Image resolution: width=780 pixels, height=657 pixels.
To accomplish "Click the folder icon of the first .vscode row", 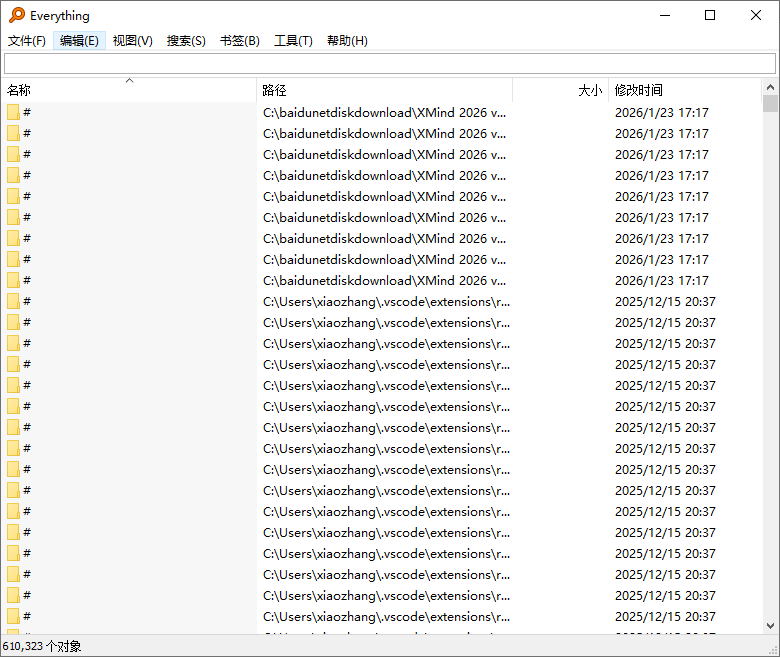I will [x=13, y=301].
